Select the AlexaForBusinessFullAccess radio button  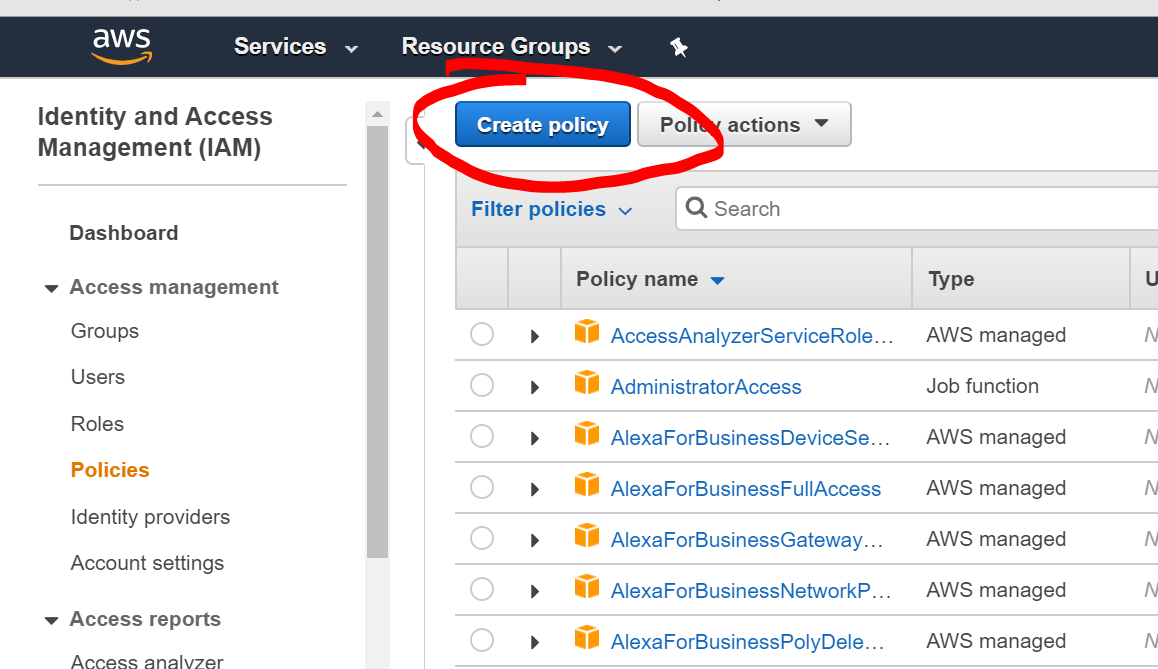pyautogui.click(x=482, y=488)
